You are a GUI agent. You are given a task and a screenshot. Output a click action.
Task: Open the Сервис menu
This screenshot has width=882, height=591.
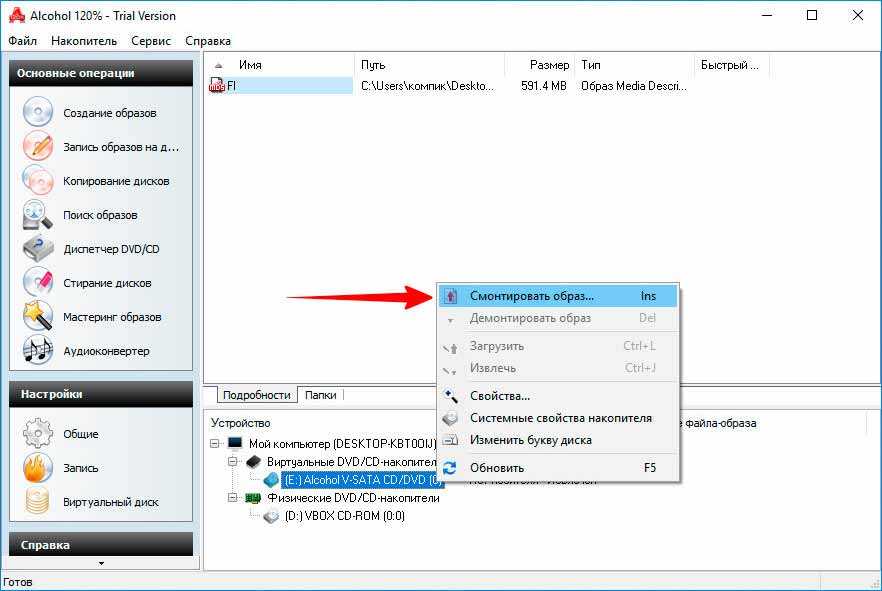tap(151, 40)
